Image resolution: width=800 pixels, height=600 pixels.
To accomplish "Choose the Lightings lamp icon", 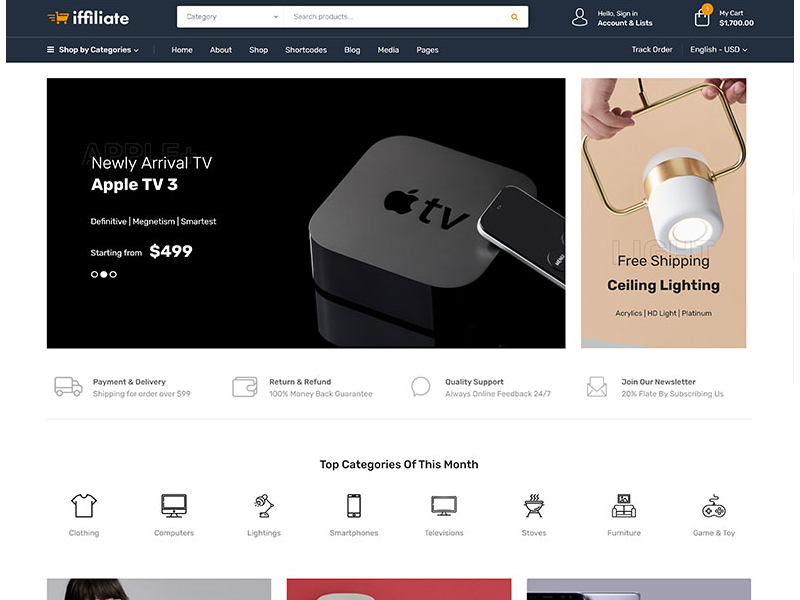I will (x=264, y=506).
